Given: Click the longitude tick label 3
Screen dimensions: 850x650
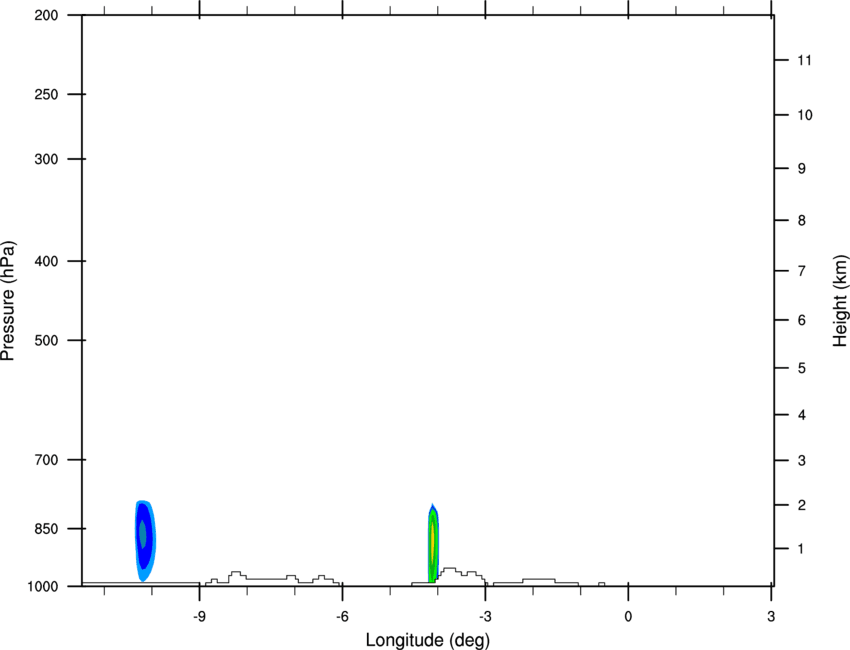Looking at the screenshot, I should pyautogui.click(x=771, y=617).
